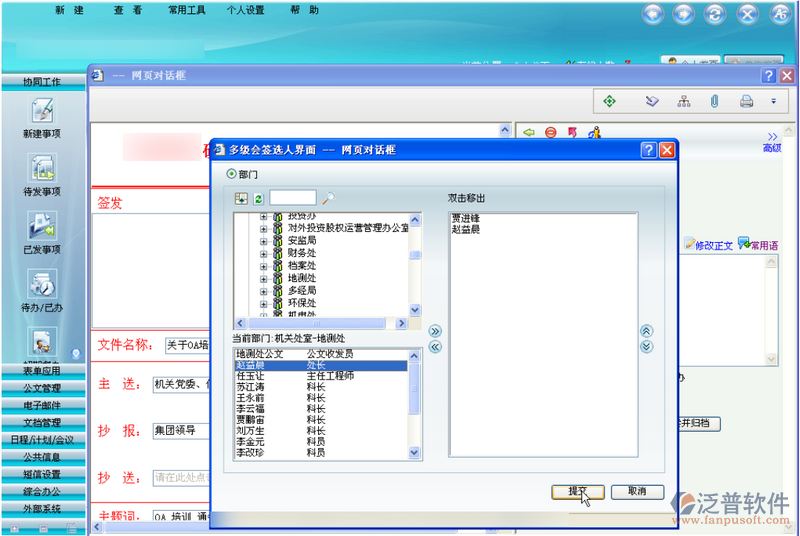Viewport: 800px width, 536px height.
Task: Click the refresh button in top header
Action: pos(715,14)
